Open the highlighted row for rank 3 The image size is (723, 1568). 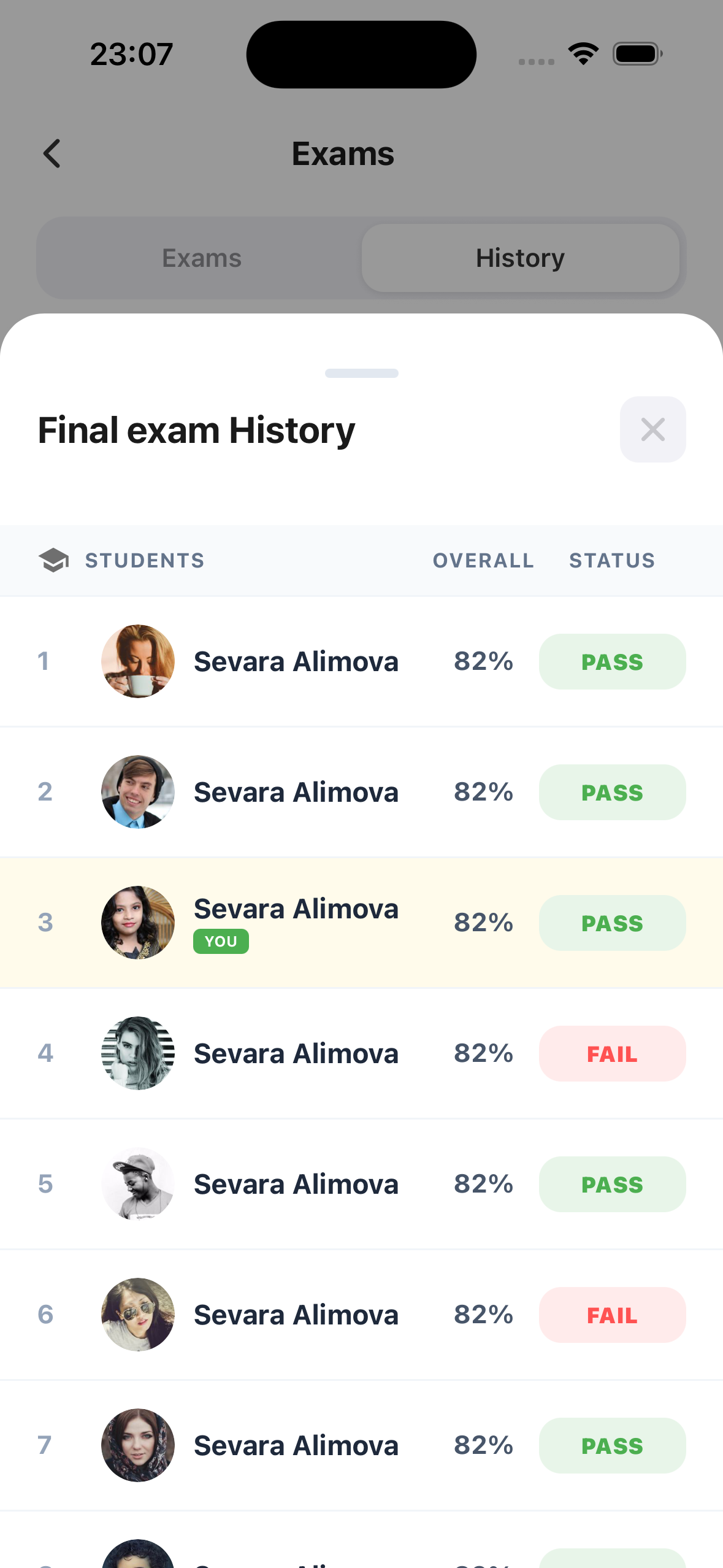click(x=361, y=922)
